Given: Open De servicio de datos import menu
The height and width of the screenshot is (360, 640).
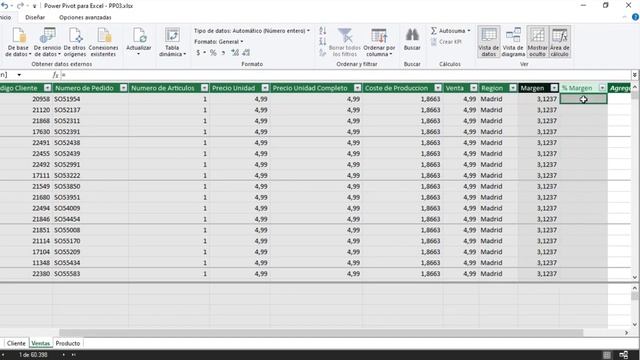Looking at the screenshot, I should click(x=47, y=42).
